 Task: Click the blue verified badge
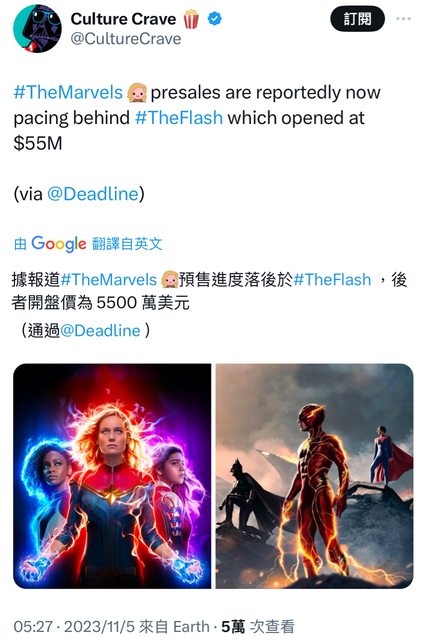(x=215, y=18)
